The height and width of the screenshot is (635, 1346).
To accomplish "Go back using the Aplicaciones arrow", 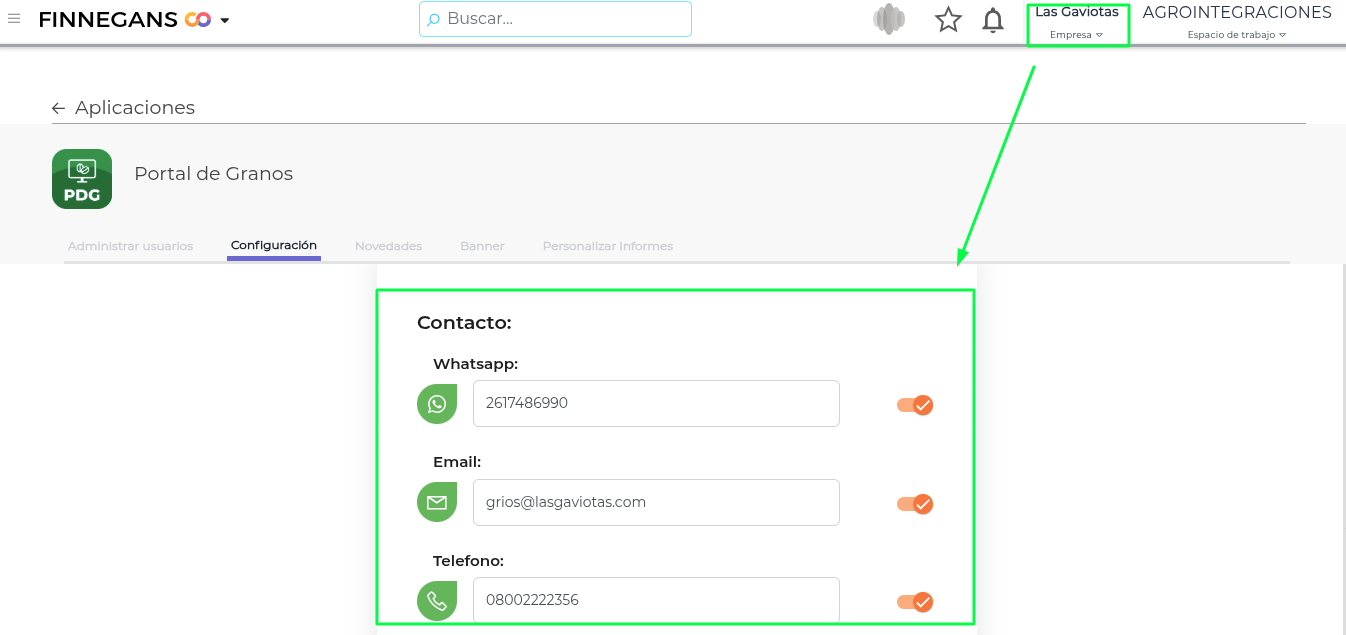I will [59, 108].
